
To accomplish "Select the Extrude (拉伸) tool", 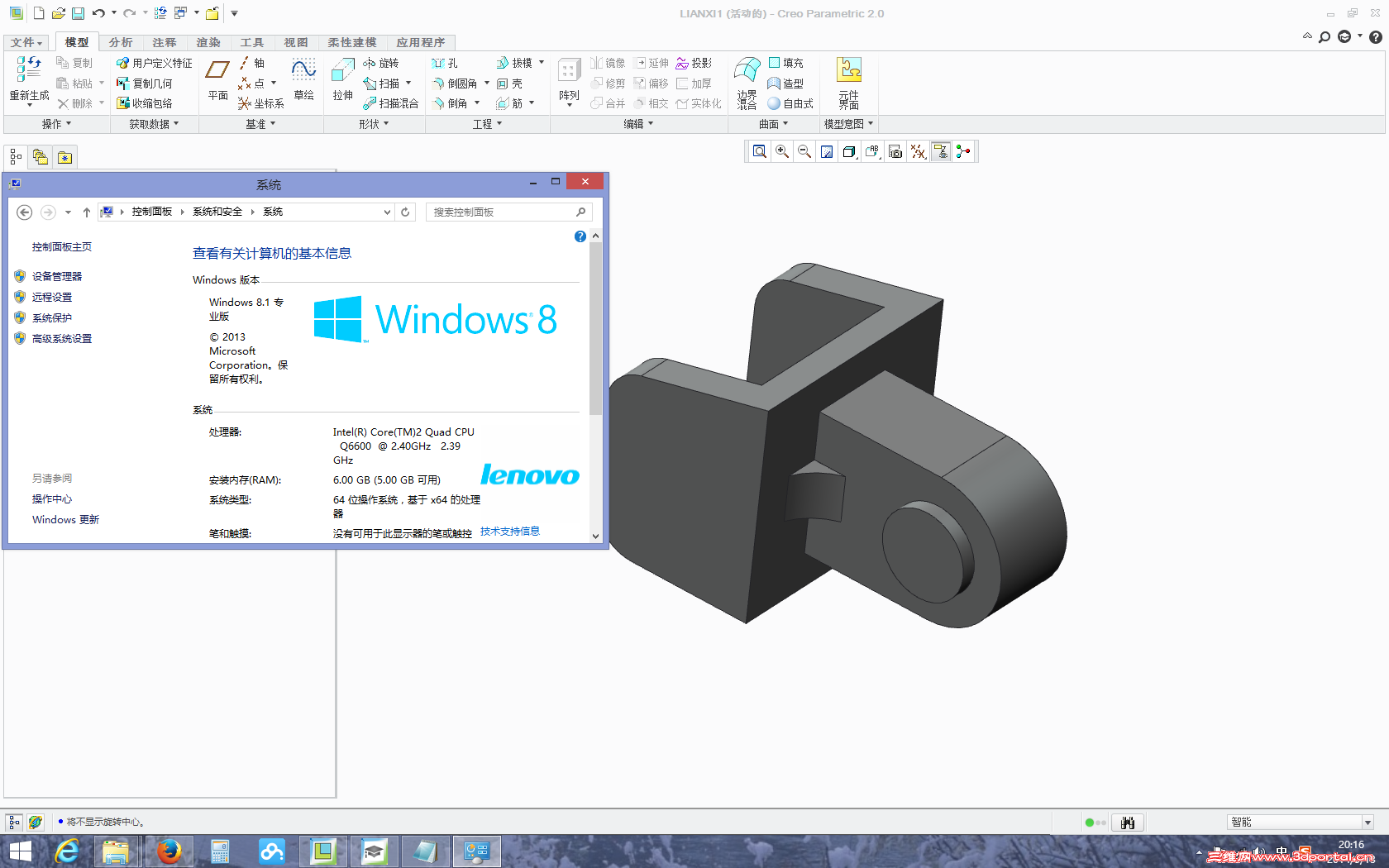I will tap(342, 80).
